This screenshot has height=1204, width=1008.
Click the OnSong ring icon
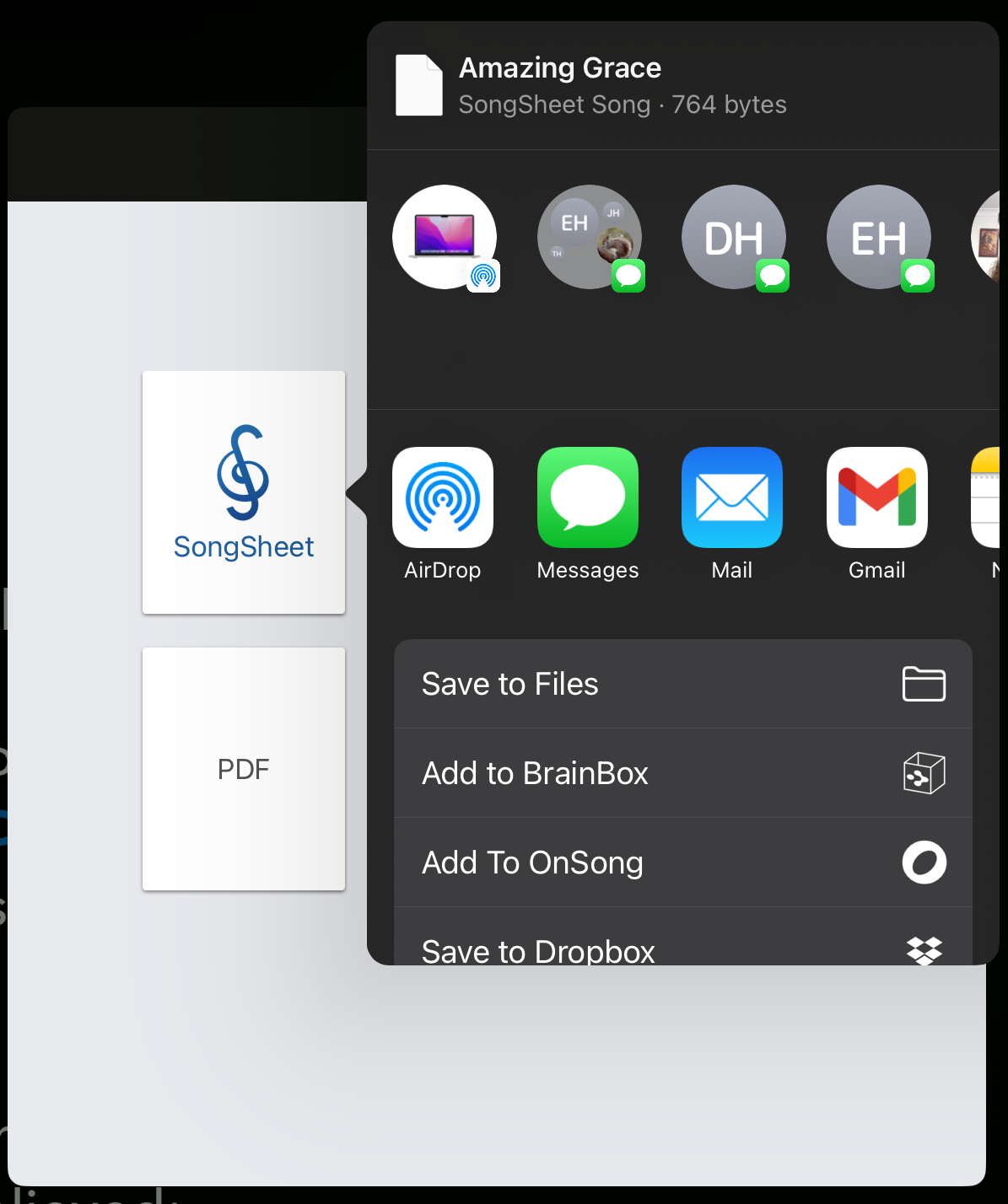(x=924, y=863)
